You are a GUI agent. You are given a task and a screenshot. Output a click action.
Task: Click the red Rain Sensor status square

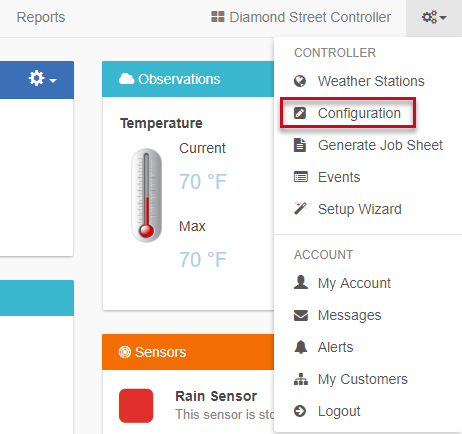click(136, 406)
